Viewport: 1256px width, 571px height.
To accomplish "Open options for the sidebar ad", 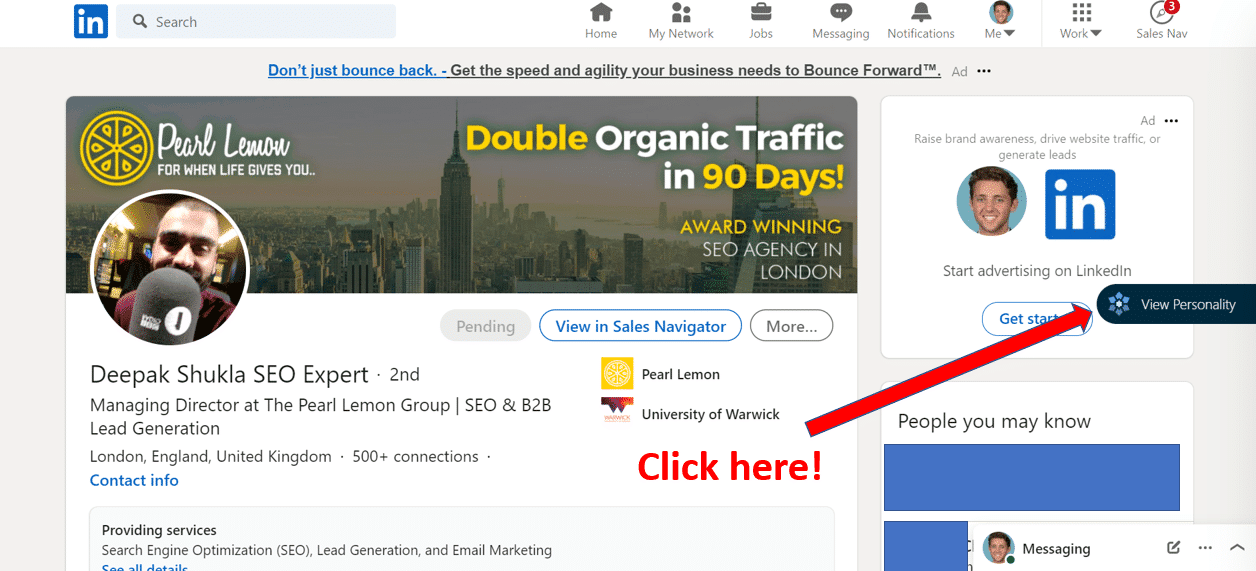I will coord(1171,121).
